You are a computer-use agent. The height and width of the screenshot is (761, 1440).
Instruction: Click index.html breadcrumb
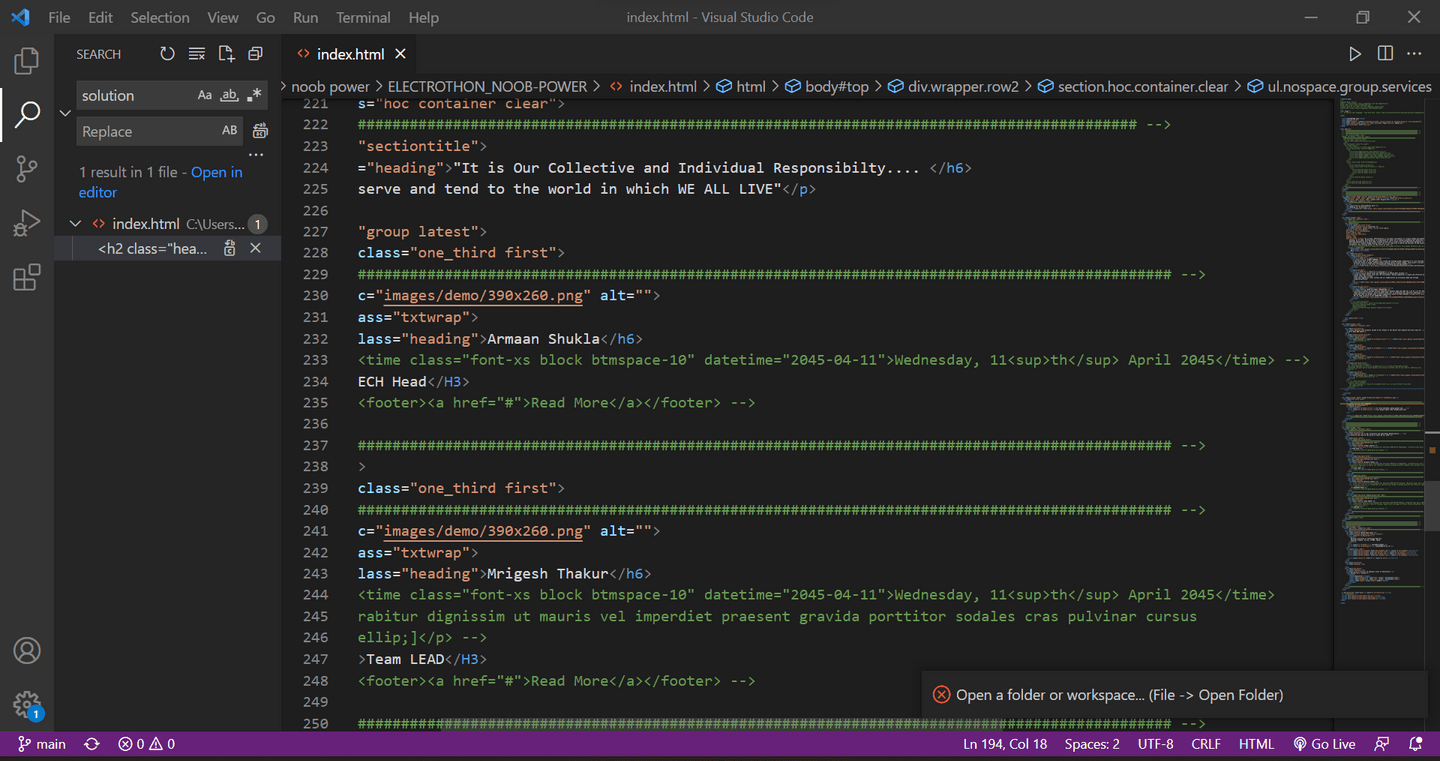(x=652, y=87)
